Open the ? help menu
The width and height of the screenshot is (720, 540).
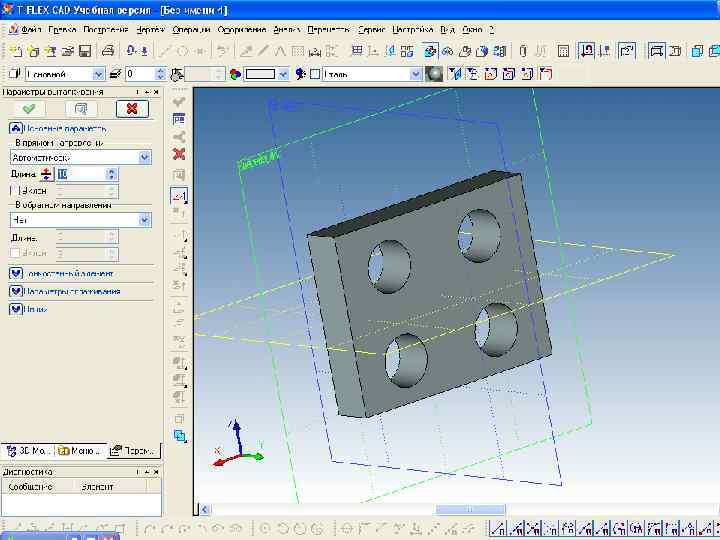pyautogui.click(x=491, y=30)
